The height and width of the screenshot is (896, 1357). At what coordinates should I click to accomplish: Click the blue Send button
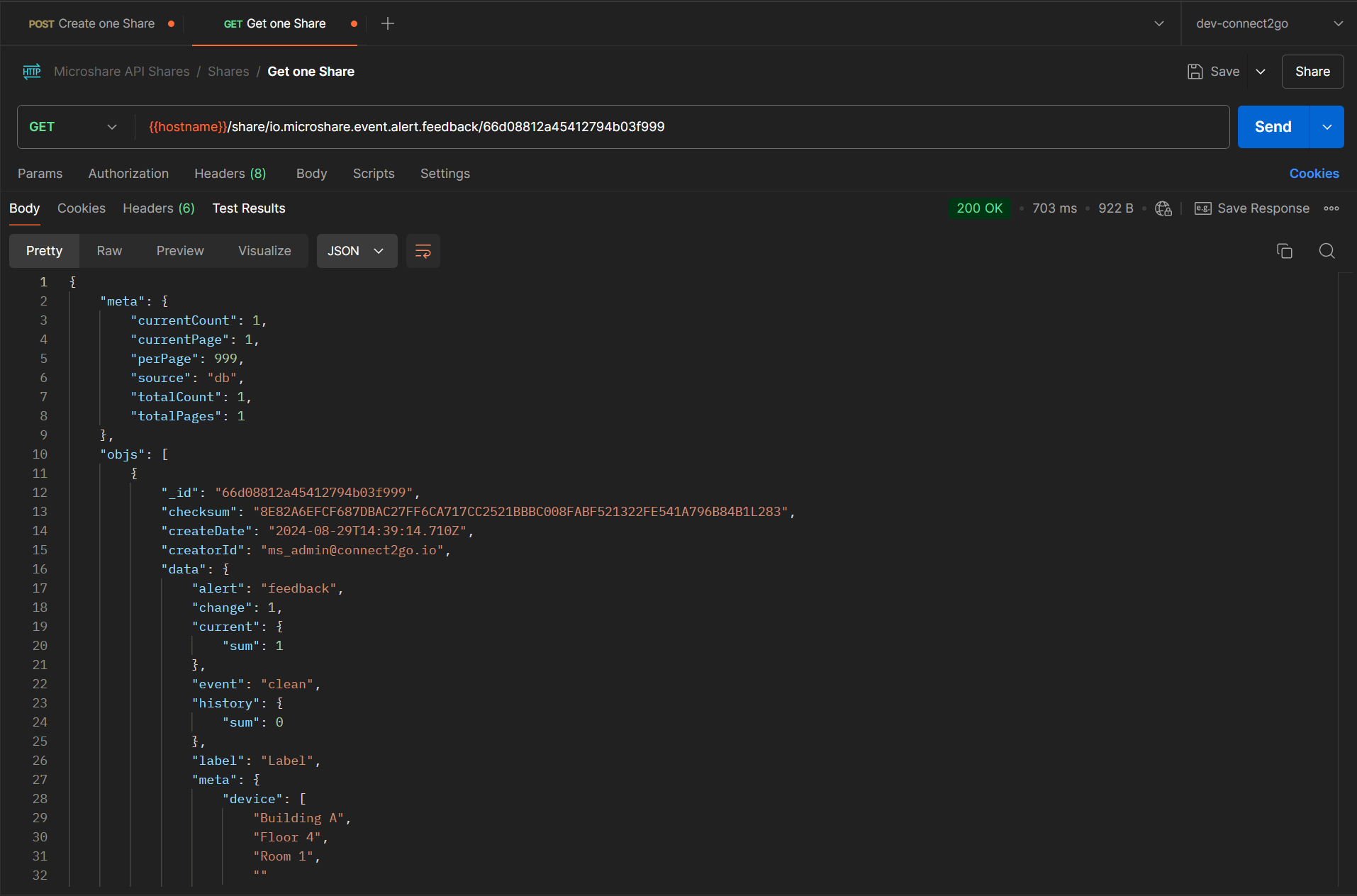tap(1273, 127)
